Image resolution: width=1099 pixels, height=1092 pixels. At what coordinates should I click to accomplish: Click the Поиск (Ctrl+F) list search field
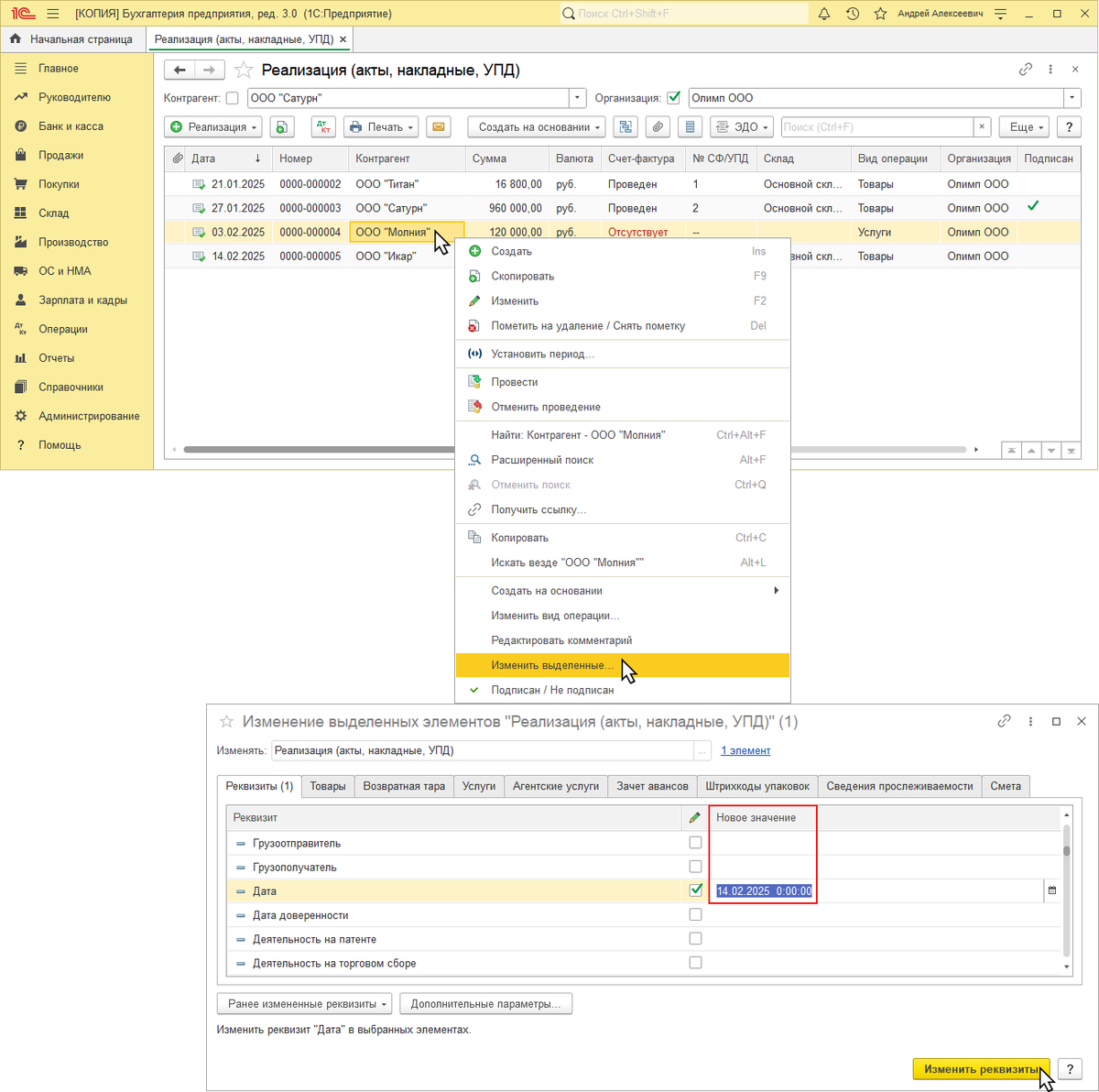tap(876, 127)
